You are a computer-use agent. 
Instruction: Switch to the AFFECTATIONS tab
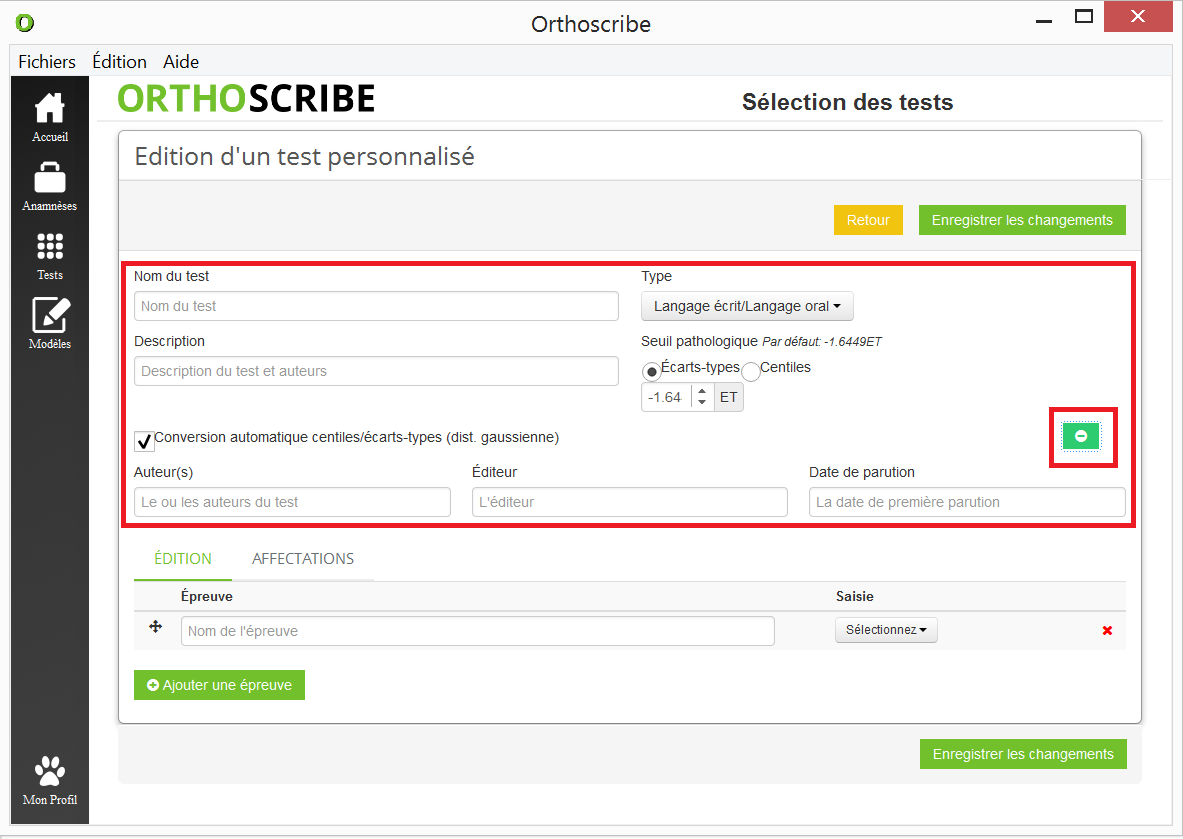(x=303, y=559)
